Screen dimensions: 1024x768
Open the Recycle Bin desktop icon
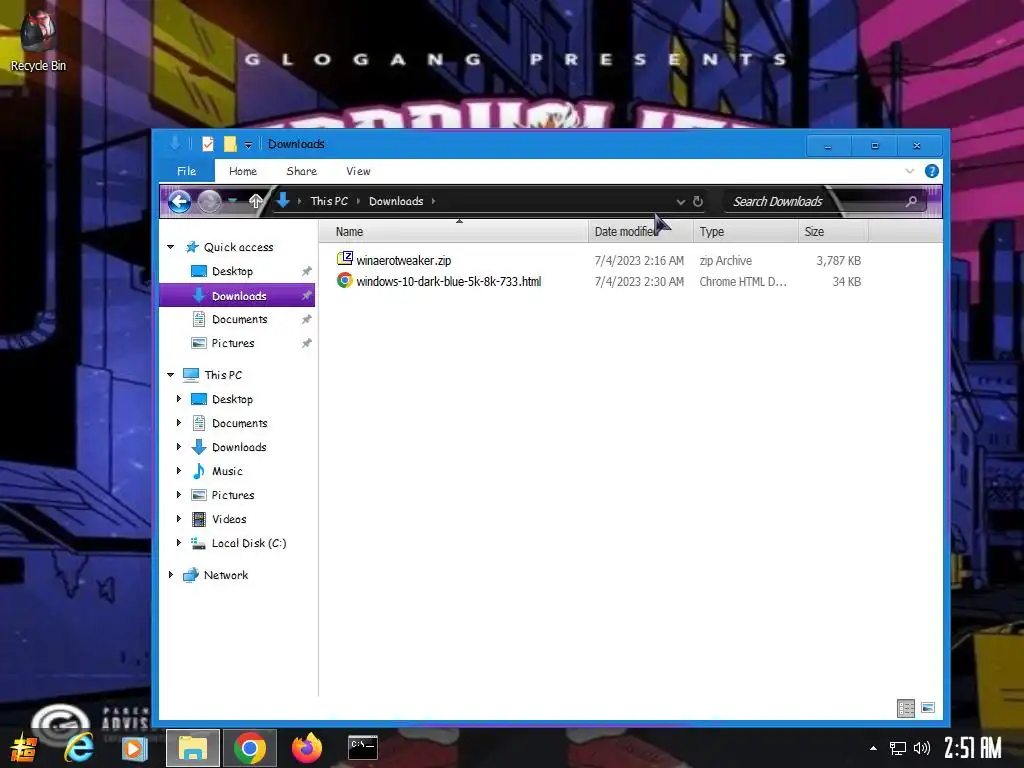(38, 40)
